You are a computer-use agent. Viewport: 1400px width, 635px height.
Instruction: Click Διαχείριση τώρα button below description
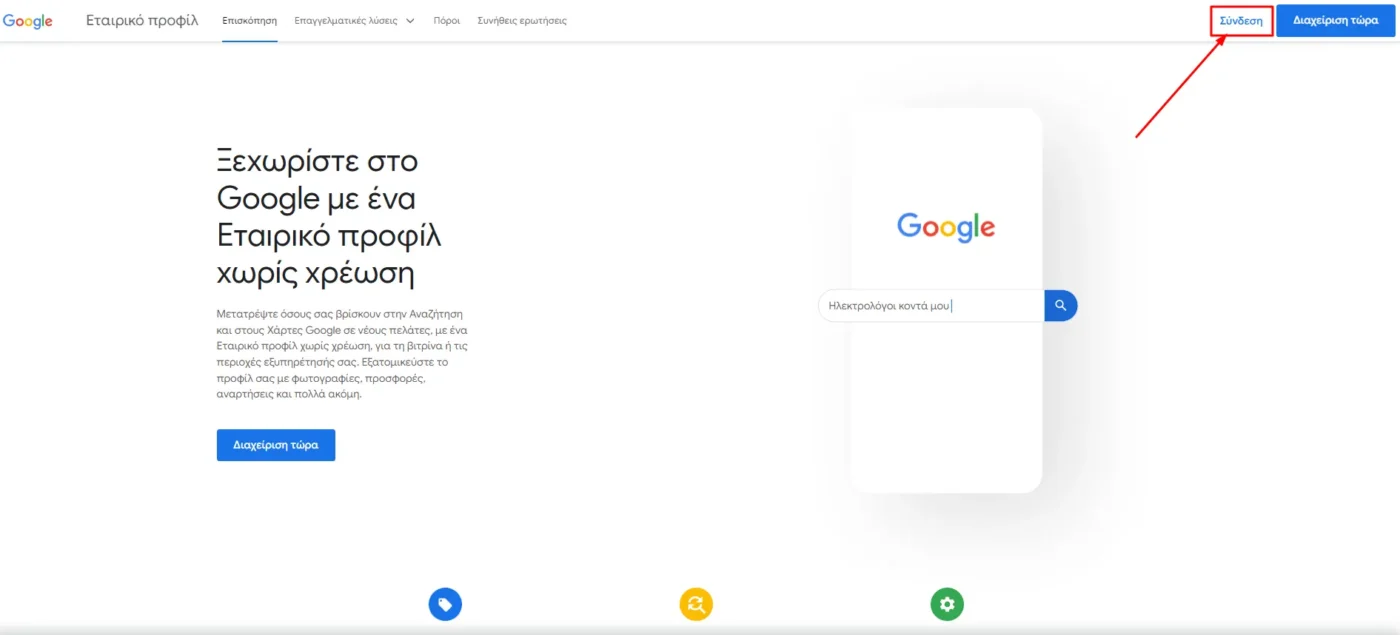point(276,445)
